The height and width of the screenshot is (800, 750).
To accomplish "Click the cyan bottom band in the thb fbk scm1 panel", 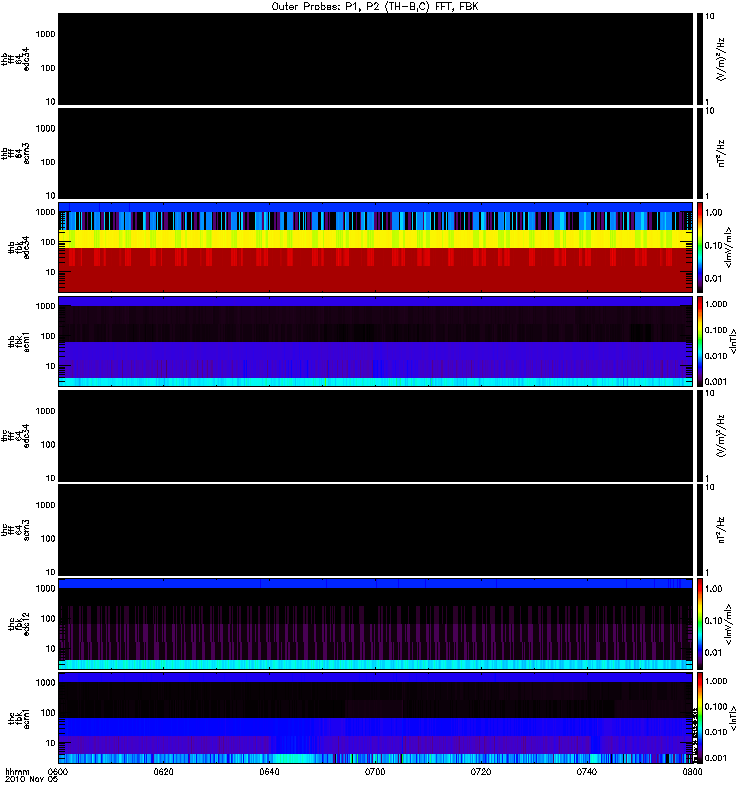I will (375, 382).
